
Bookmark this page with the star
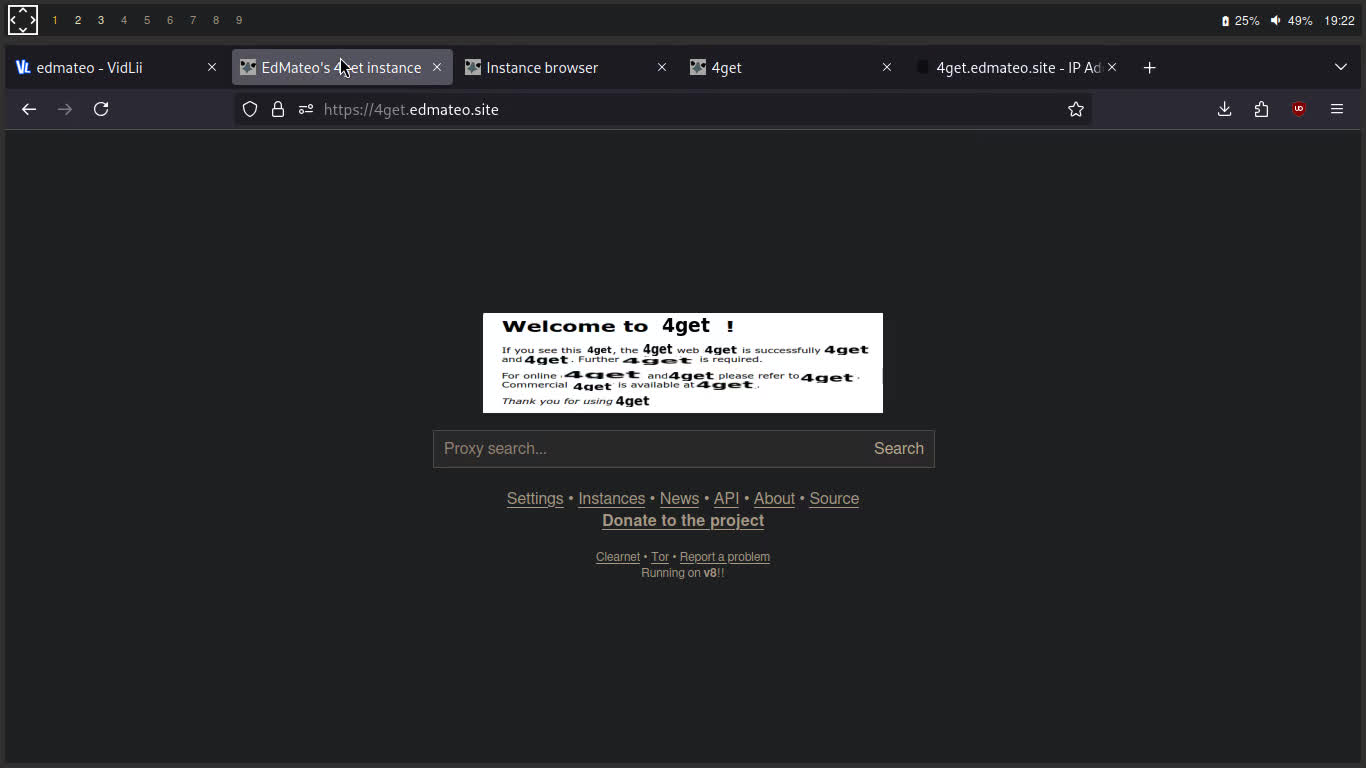point(1076,109)
